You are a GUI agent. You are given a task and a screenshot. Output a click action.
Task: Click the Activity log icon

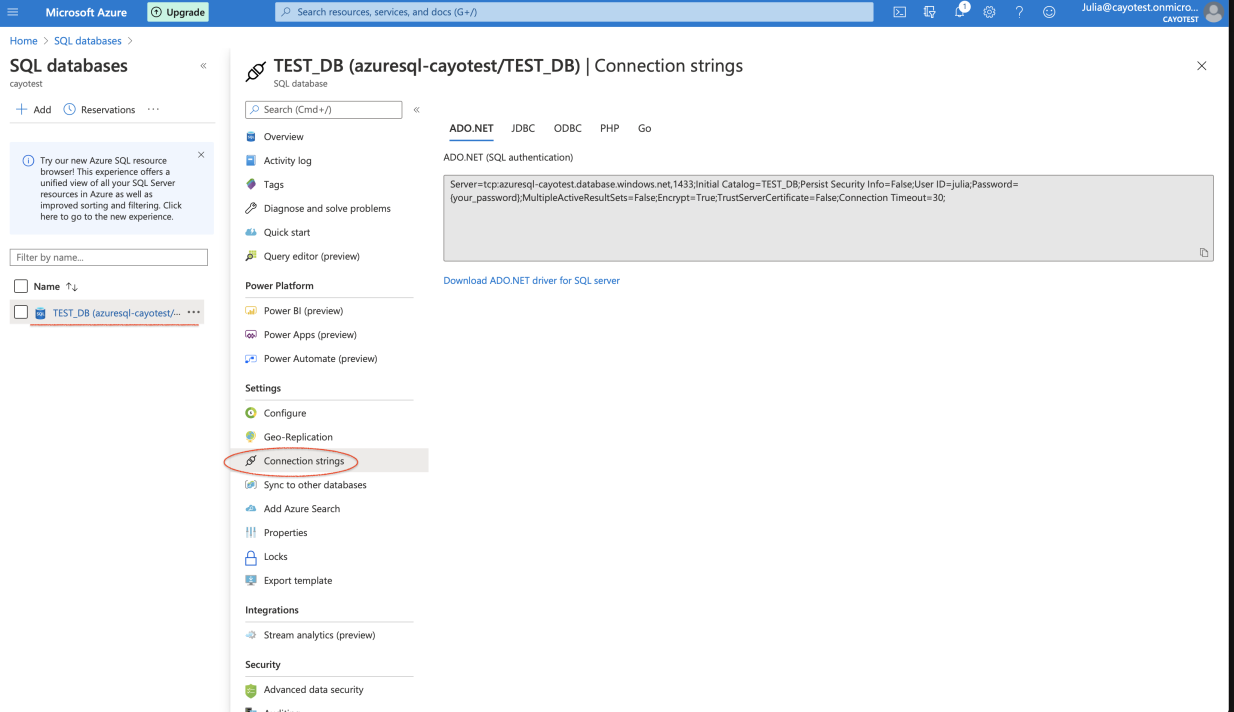251,161
